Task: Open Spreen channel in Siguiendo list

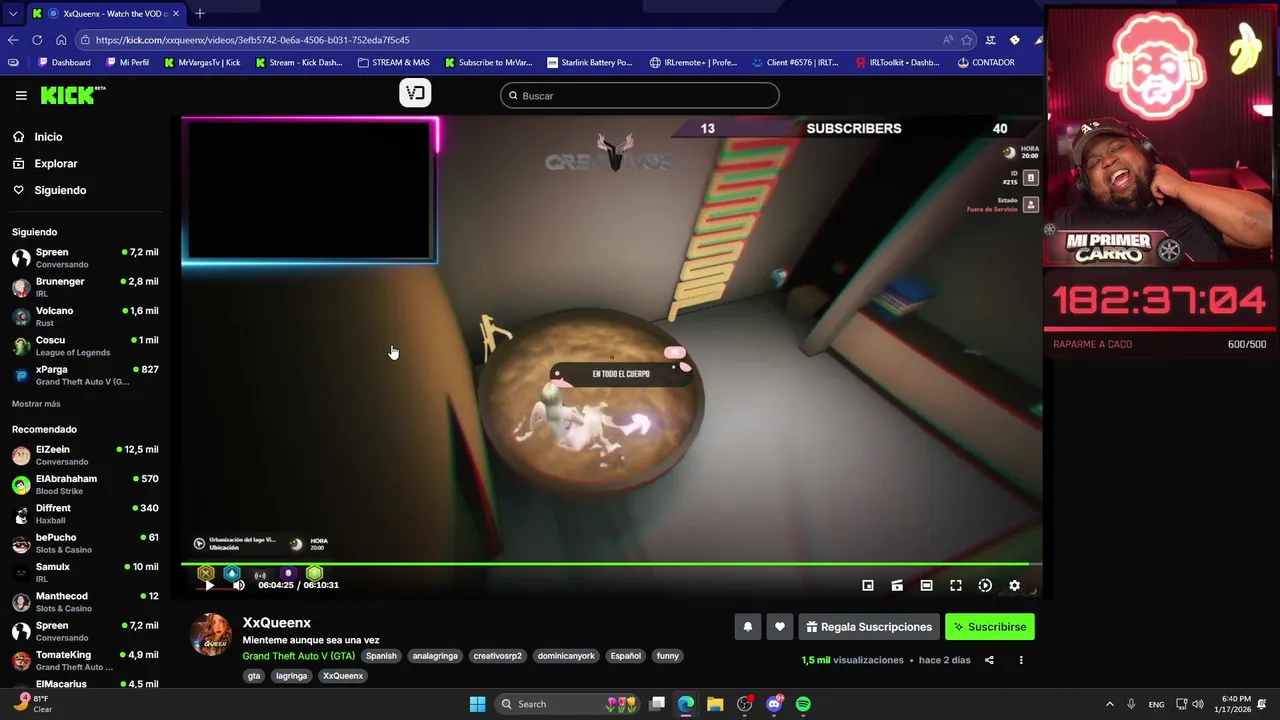Action: click(x=85, y=258)
